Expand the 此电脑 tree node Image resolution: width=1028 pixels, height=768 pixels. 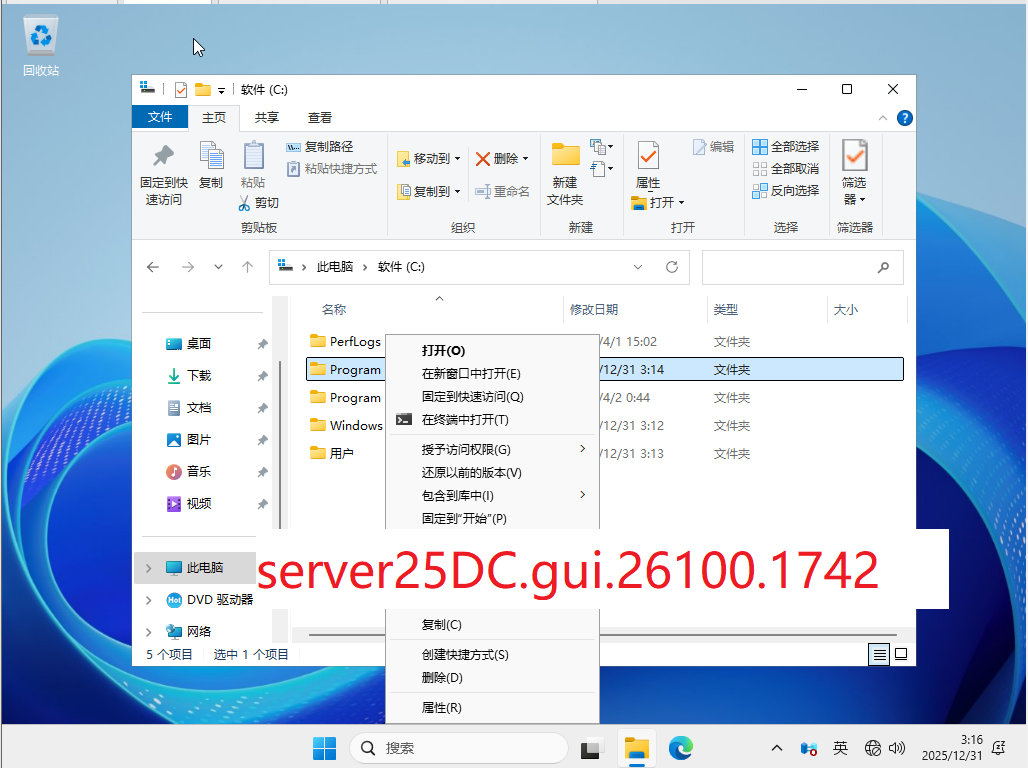[149, 568]
